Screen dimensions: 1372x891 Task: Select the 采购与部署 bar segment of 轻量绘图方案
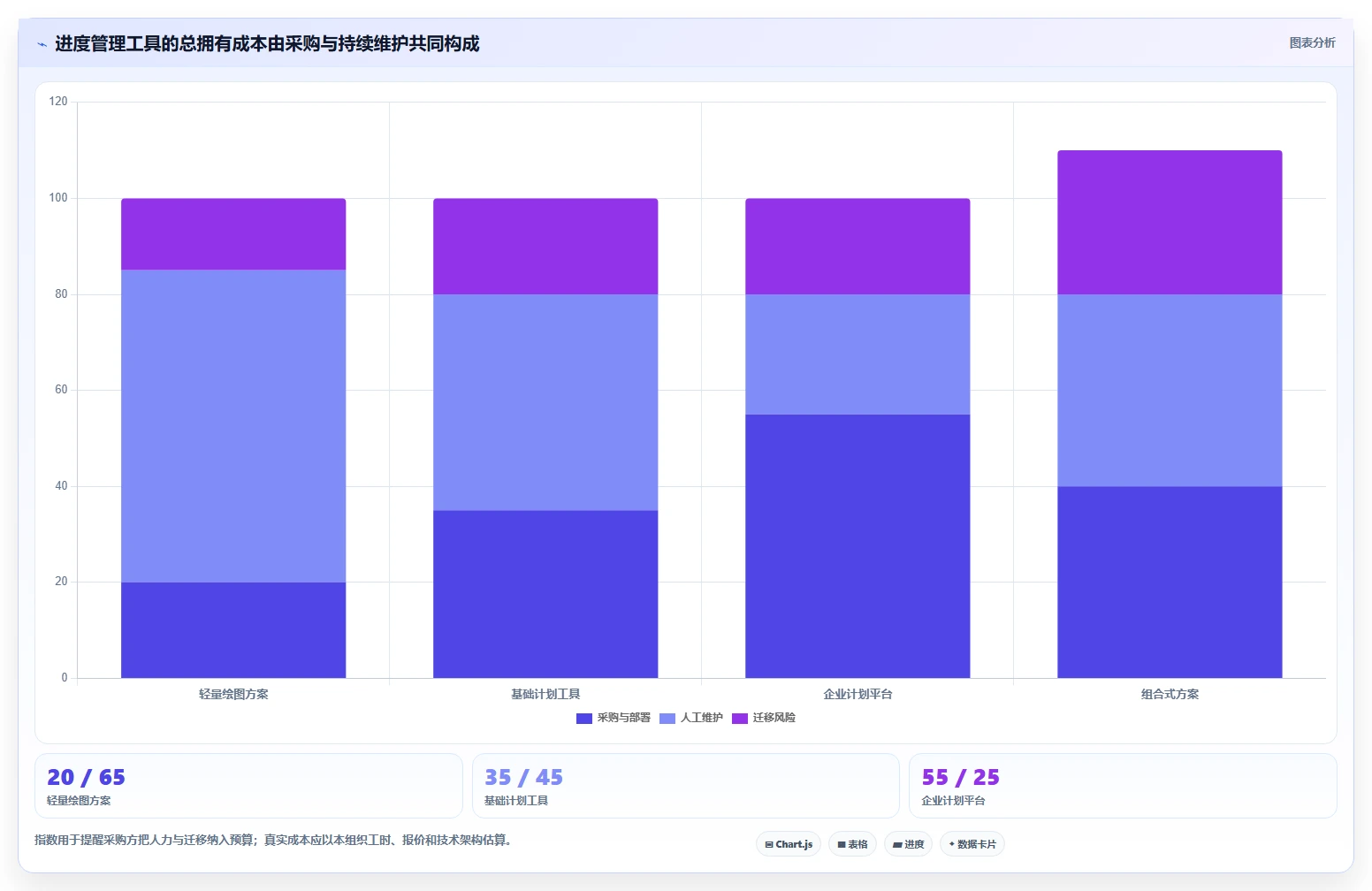(x=233, y=630)
